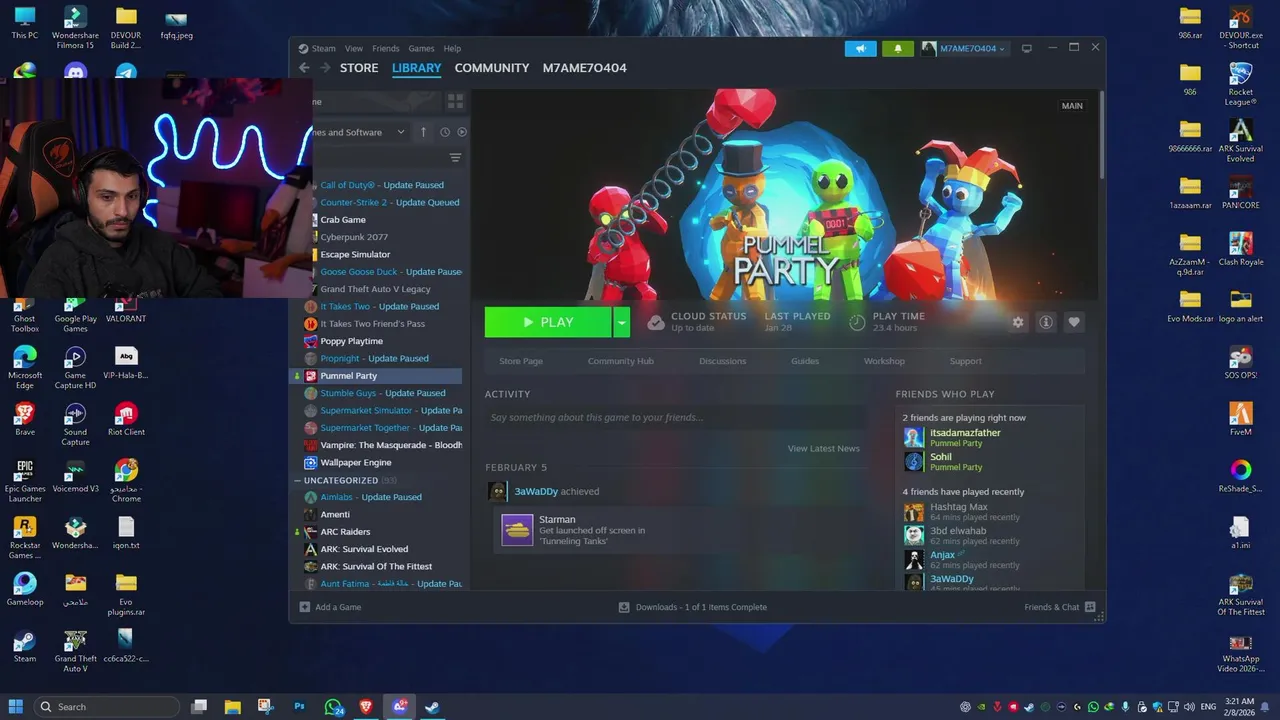1280x720 pixels.
Task: Click the Steam forward navigation arrow
Action: [325, 68]
